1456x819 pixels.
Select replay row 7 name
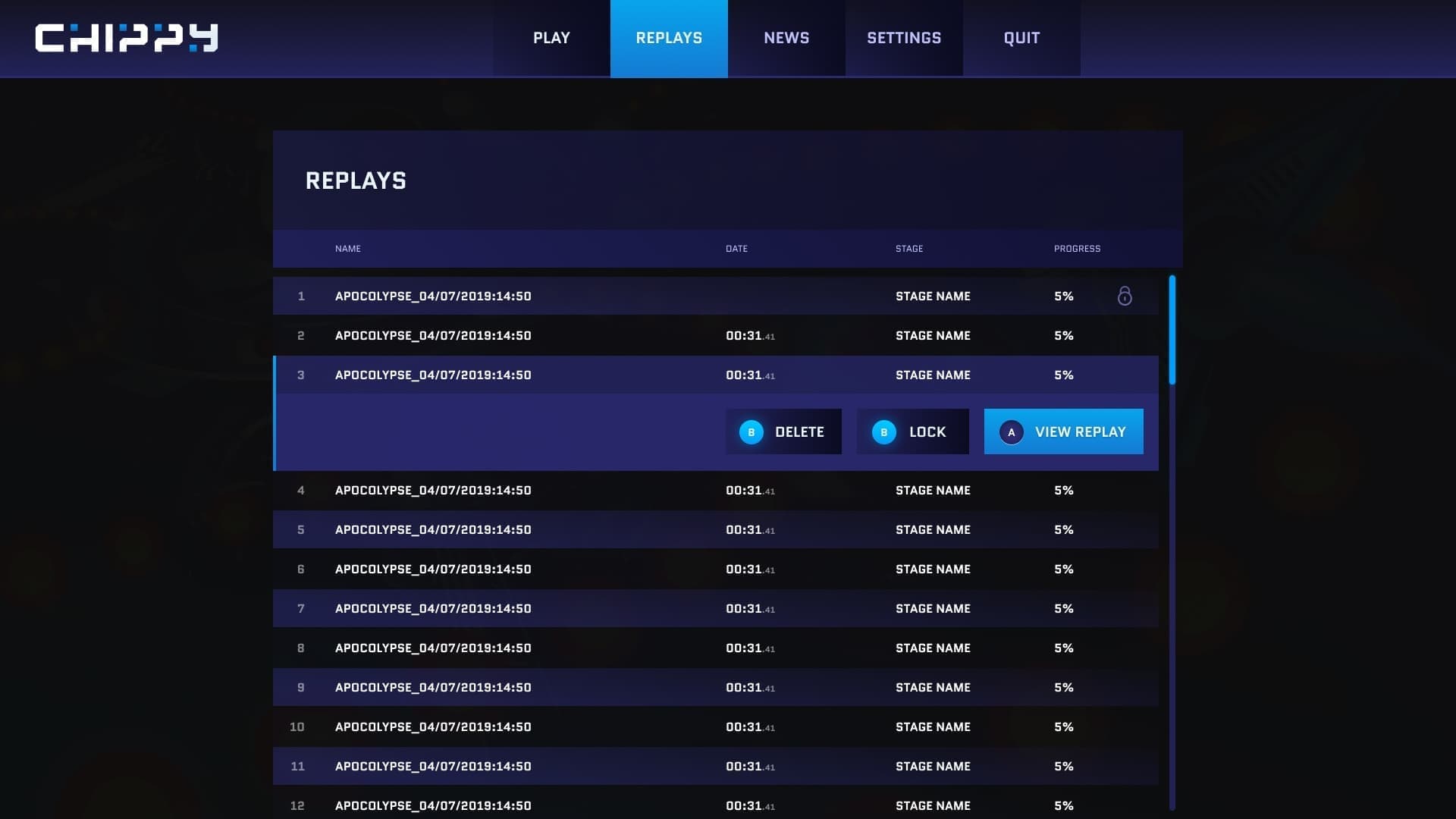pos(433,608)
